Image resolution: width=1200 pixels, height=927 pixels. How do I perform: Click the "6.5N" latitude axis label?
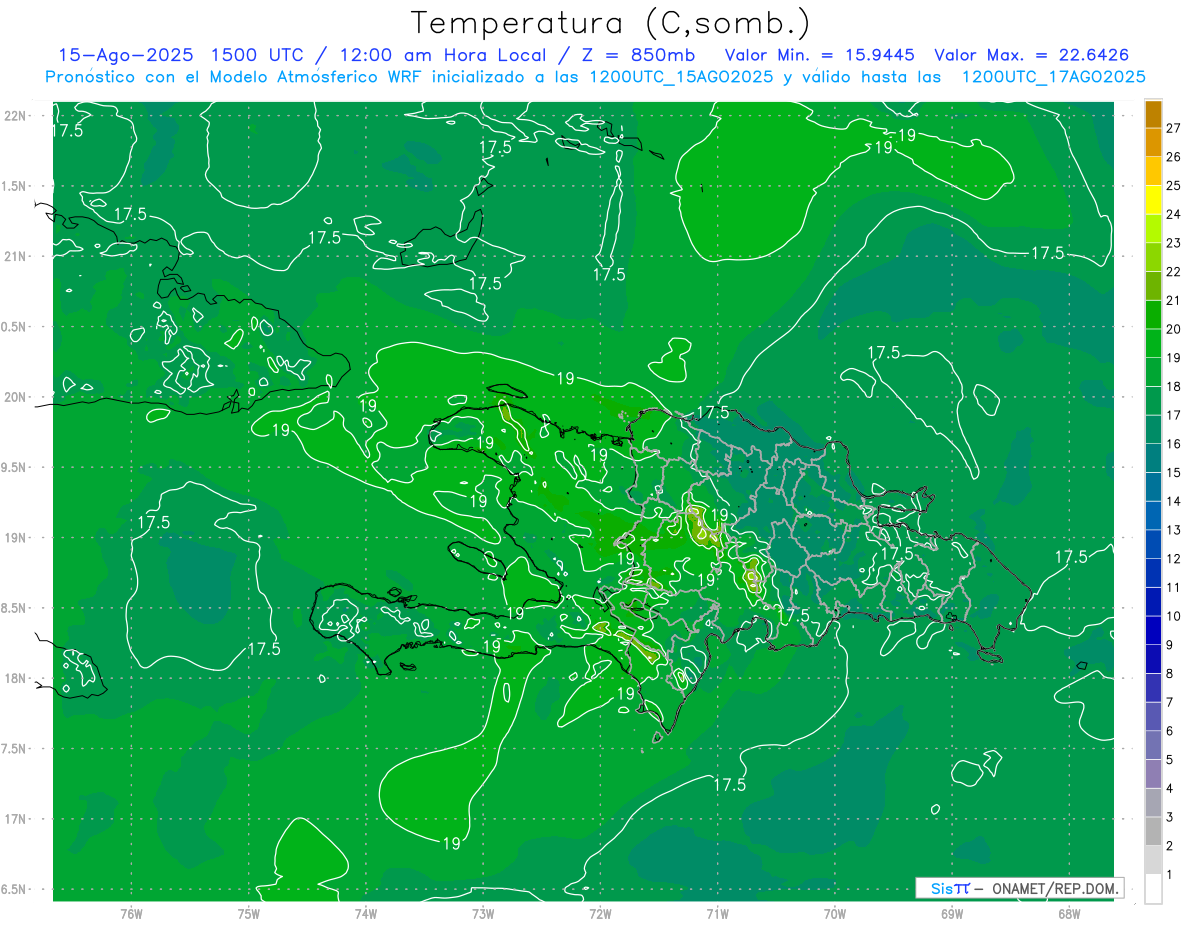pos(14,889)
